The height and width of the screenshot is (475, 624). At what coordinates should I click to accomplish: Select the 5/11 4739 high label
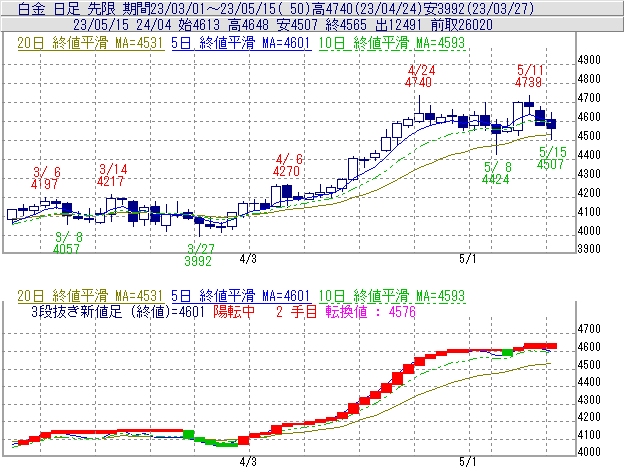coord(529,76)
